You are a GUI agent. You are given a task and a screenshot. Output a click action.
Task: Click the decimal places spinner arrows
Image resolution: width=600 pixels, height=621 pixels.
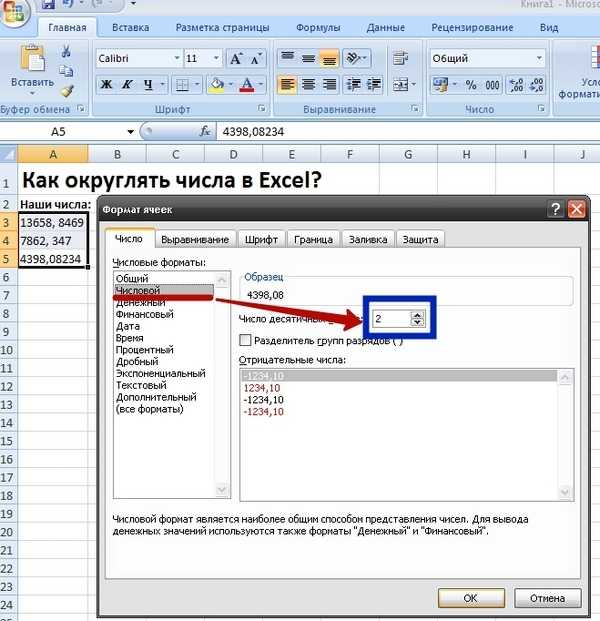[417, 318]
